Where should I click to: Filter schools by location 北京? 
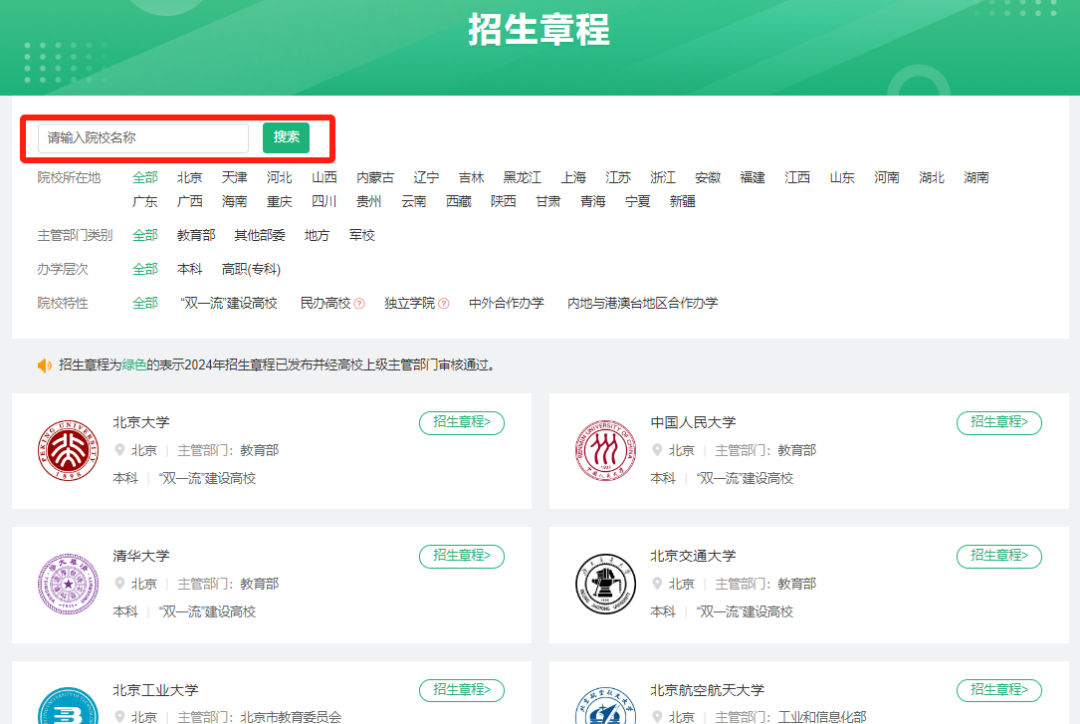tap(189, 178)
